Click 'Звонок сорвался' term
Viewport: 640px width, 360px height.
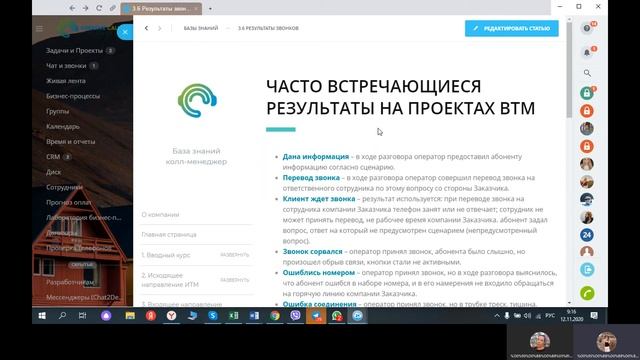tap(312, 252)
